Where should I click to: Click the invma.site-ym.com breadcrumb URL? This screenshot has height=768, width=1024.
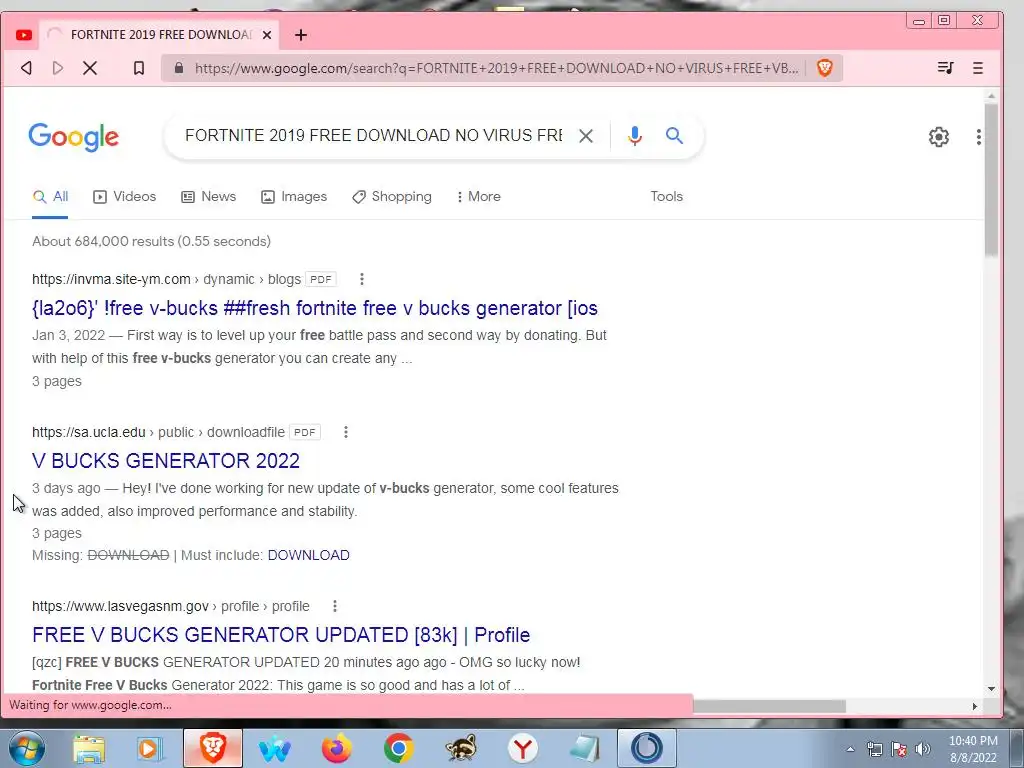coord(167,280)
